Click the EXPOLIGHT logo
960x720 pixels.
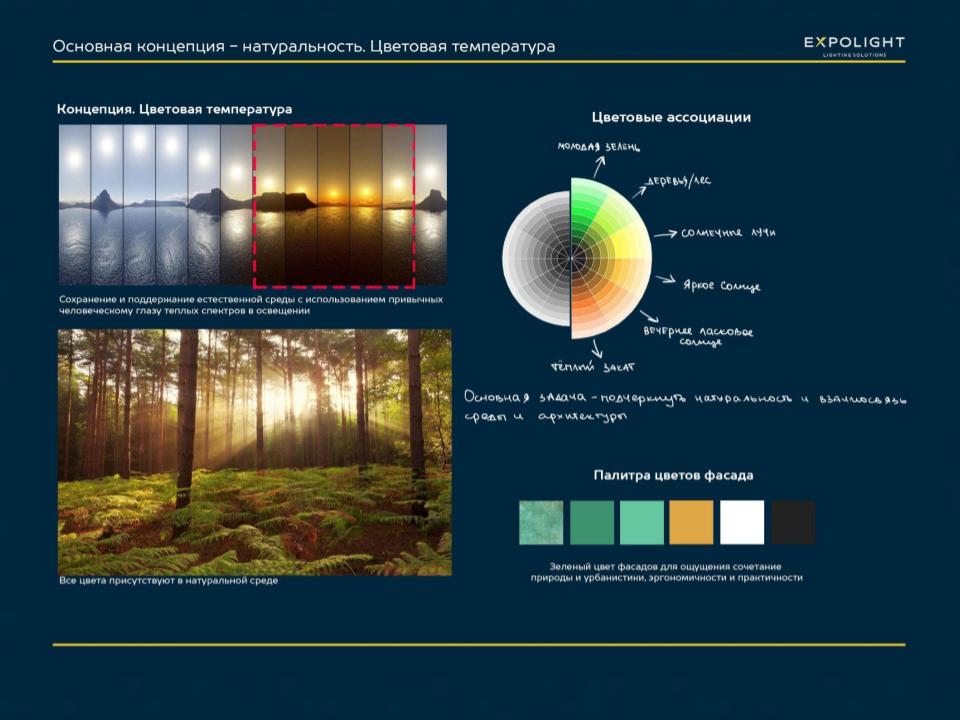point(854,45)
